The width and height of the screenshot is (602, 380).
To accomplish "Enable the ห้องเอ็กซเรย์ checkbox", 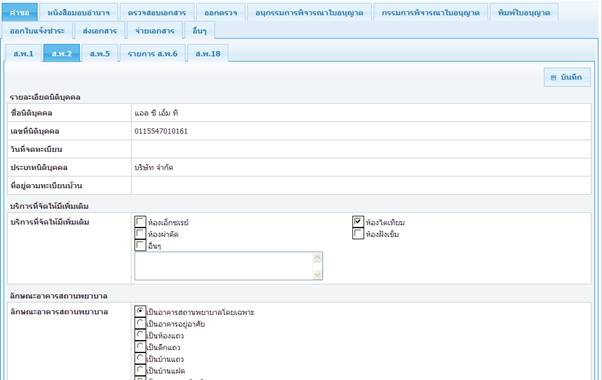I will click(140, 222).
